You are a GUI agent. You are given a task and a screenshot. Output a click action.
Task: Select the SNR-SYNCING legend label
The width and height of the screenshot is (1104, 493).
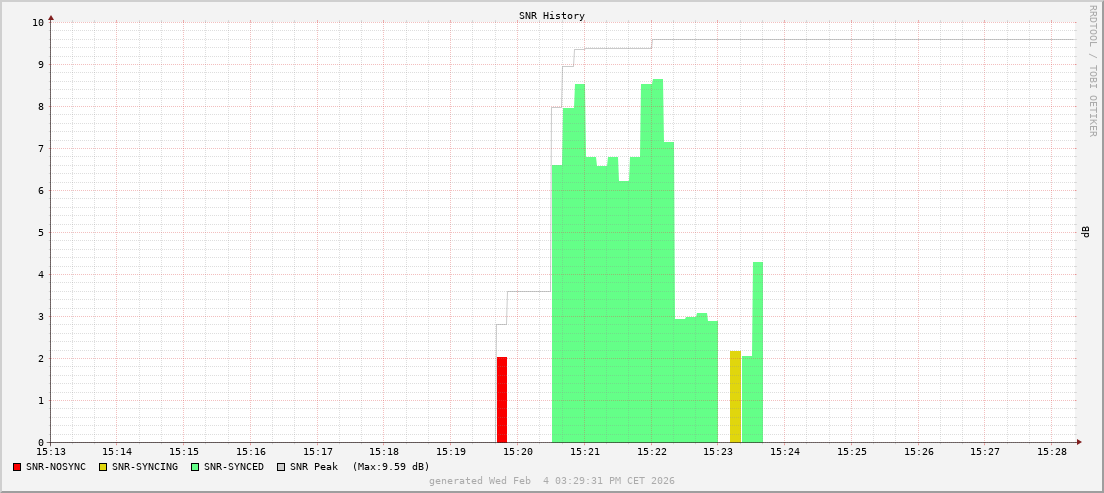144,467
